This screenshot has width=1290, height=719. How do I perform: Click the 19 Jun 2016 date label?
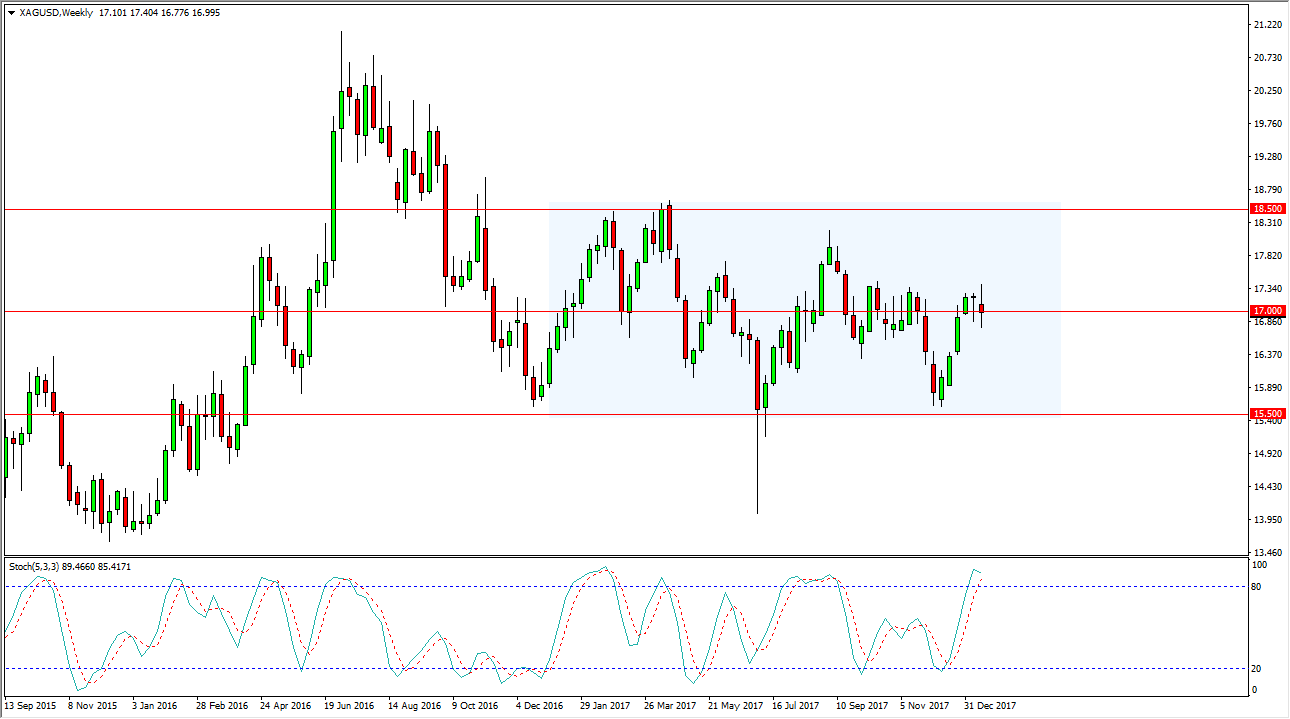tap(349, 706)
